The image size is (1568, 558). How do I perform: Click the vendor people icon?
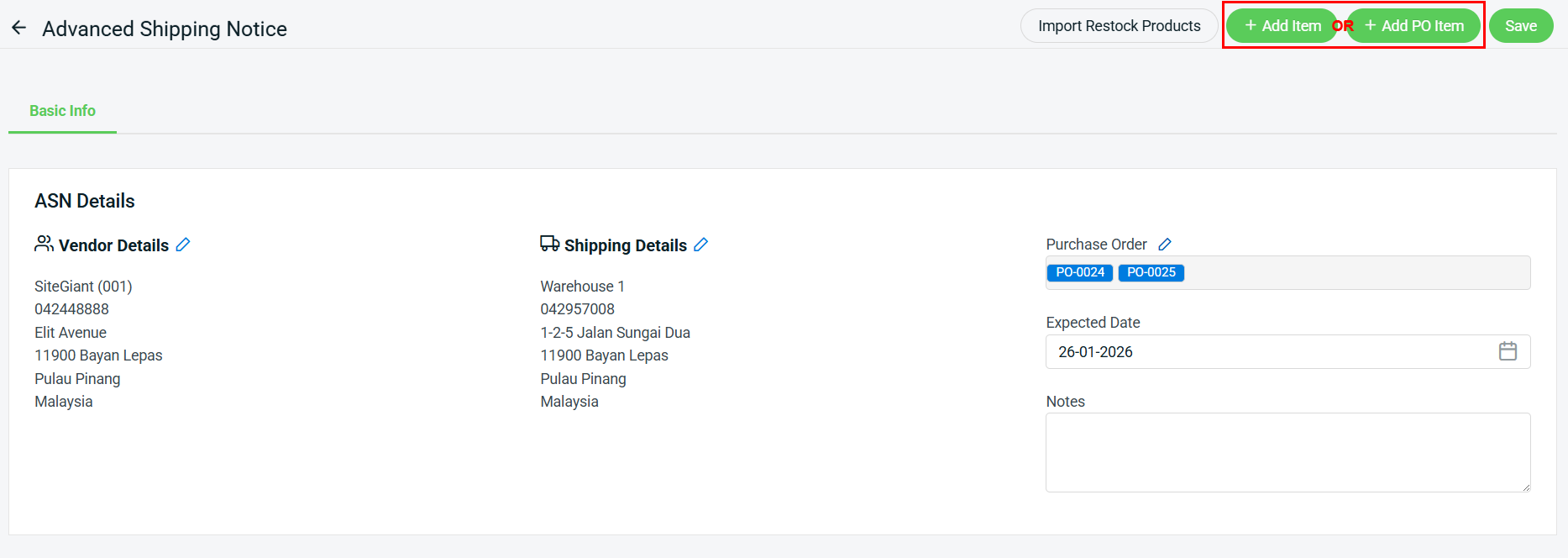(44, 244)
